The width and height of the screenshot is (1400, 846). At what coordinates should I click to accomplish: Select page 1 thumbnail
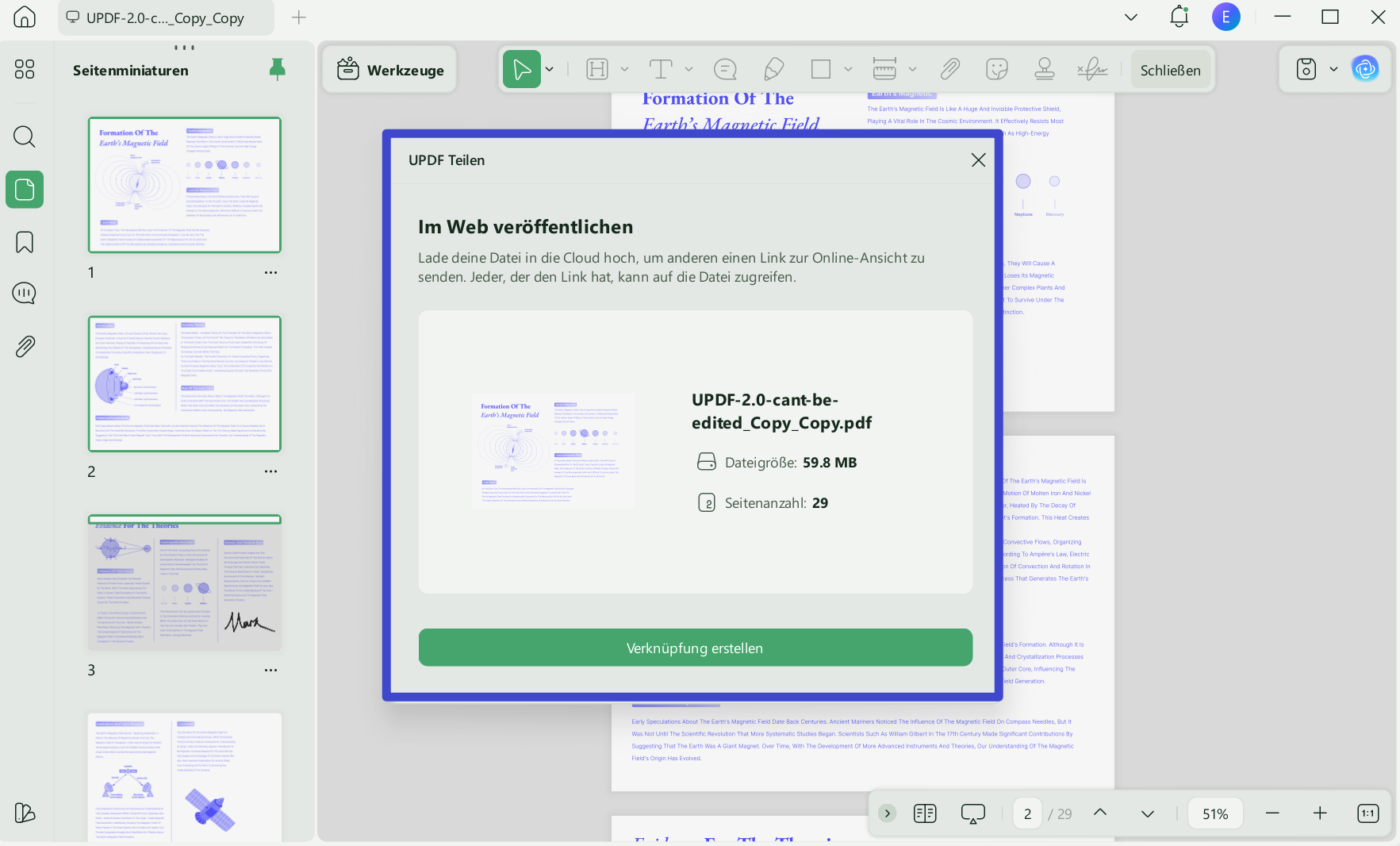[x=185, y=185]
